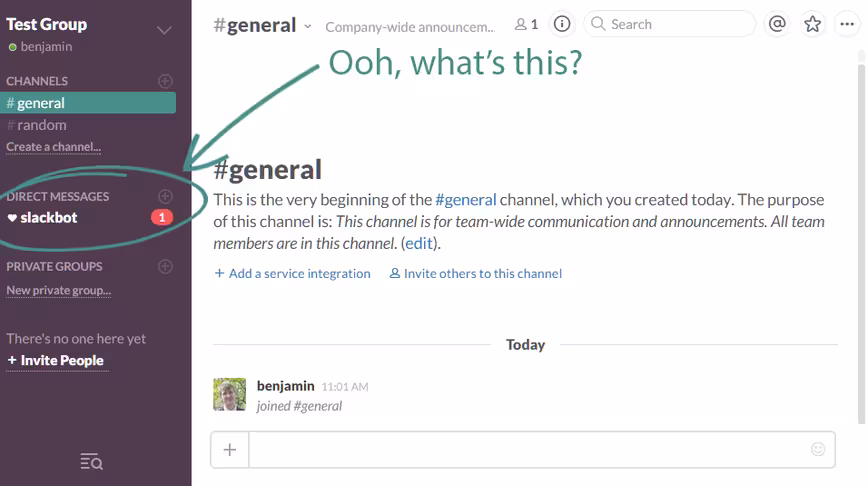The image size is (868, 486).
Task: Open the slackbot direct message
Action: [x=43, y=218]
